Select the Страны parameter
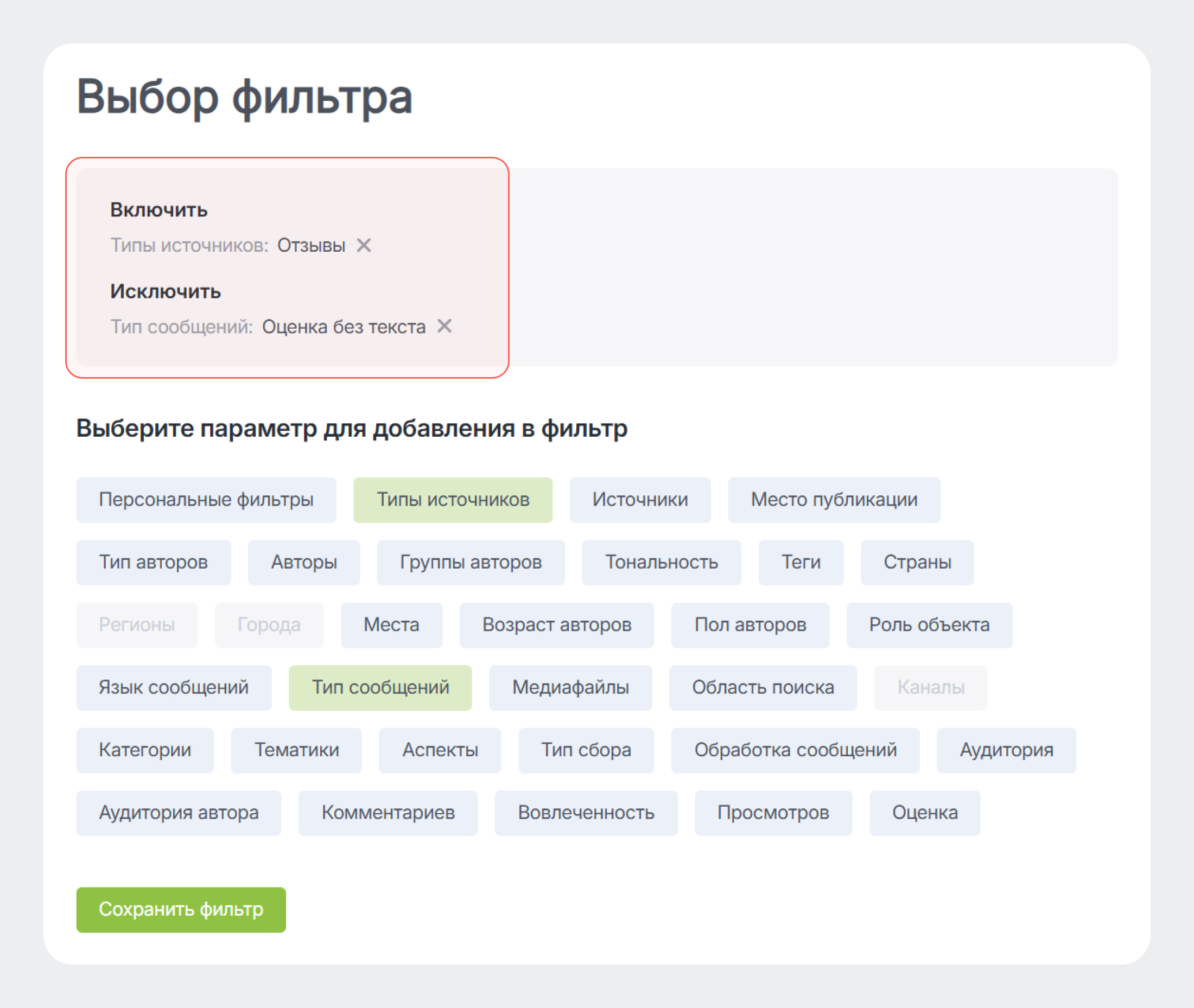Screen dimensions: 1194x1008 (x=917, y=562)
